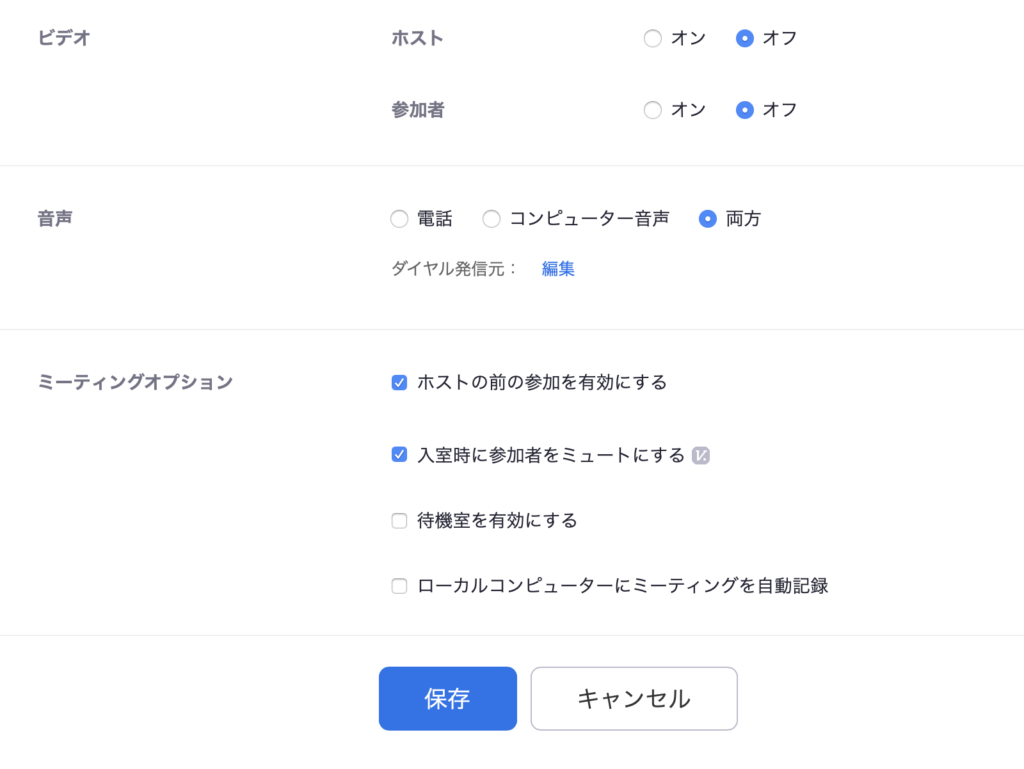Select host video オフ radio button
Image resolution: width=1024 pixels, height=769 pixels.
coord(744,39)
